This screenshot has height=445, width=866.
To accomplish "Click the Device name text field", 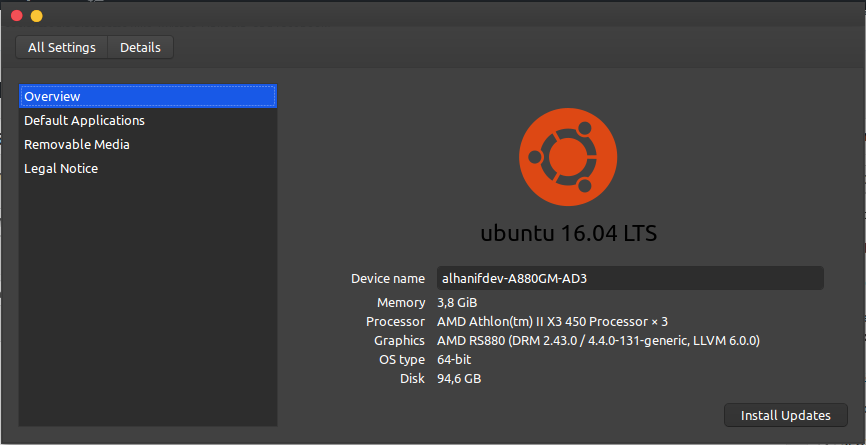I will pyautogui.click(x=630, y=278).
